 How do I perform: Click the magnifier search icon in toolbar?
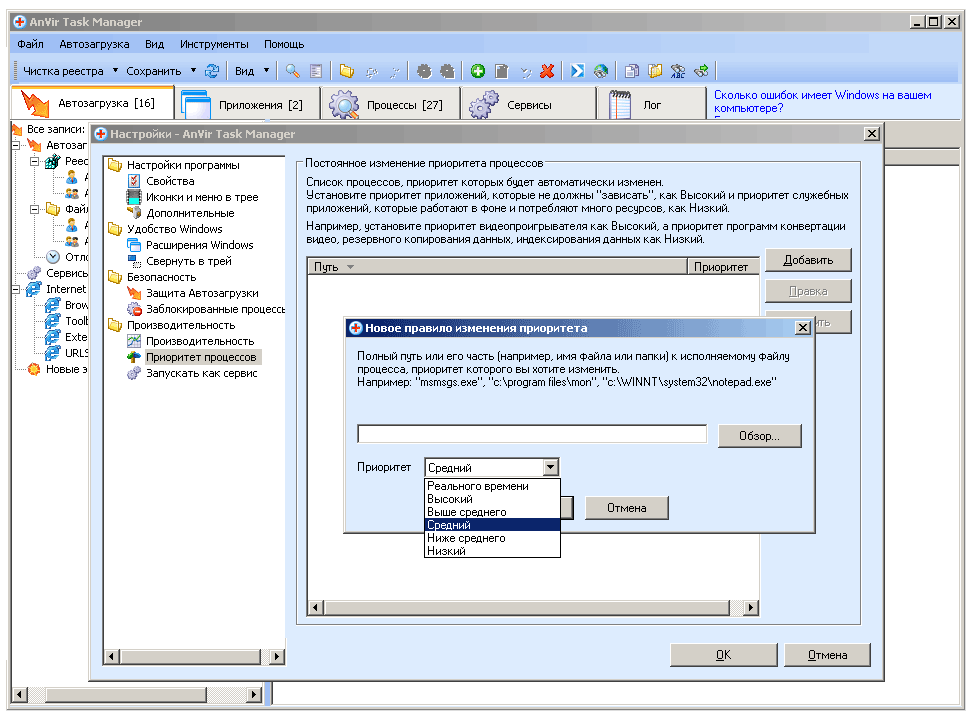(x=292, y=71)
